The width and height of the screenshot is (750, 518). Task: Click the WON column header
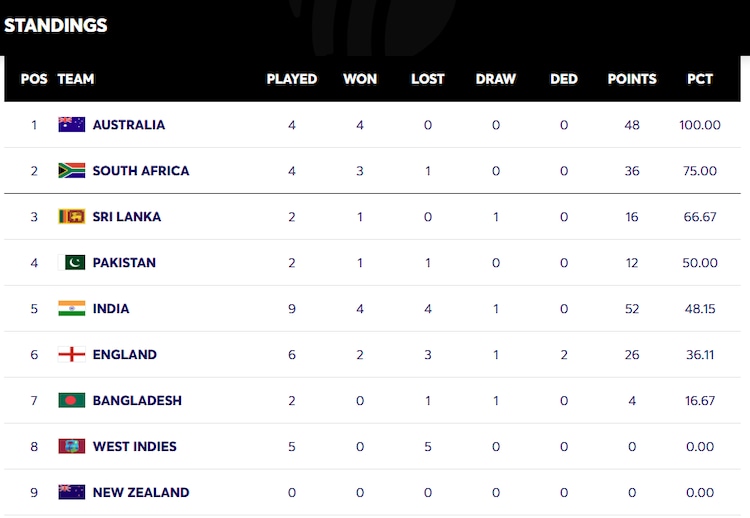(360, 79)
